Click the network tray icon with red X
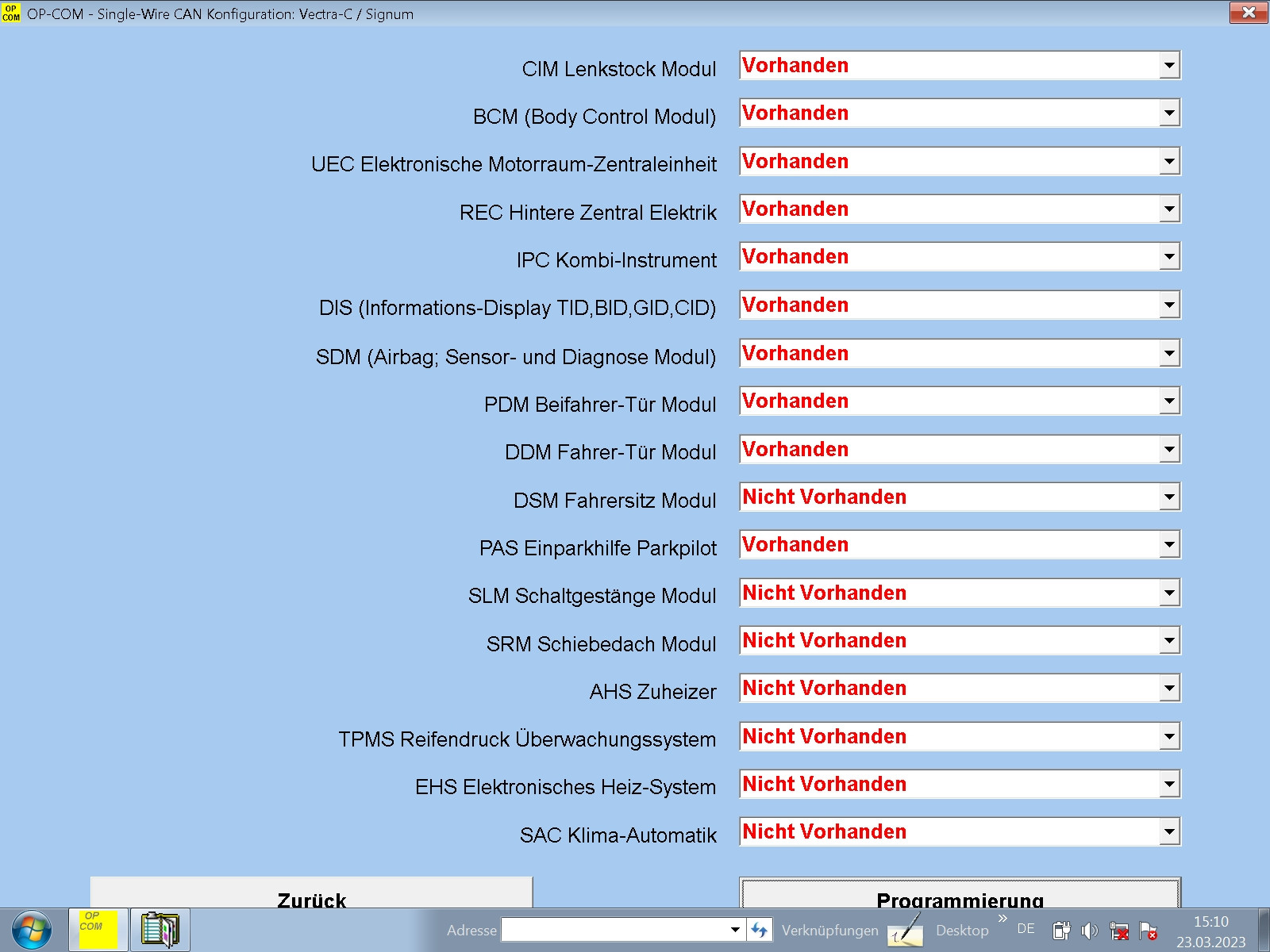1270x952 pixels. (1119, 931)
